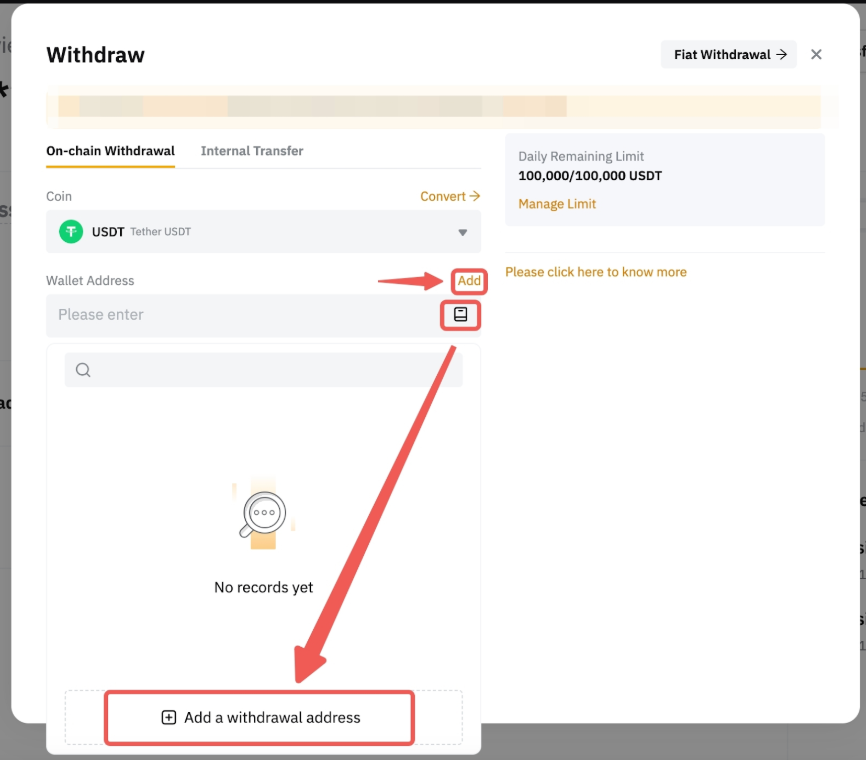This screenshot has width=866, height=760.
Task: Click the Add wallet address link
Action: coord(469,281)
